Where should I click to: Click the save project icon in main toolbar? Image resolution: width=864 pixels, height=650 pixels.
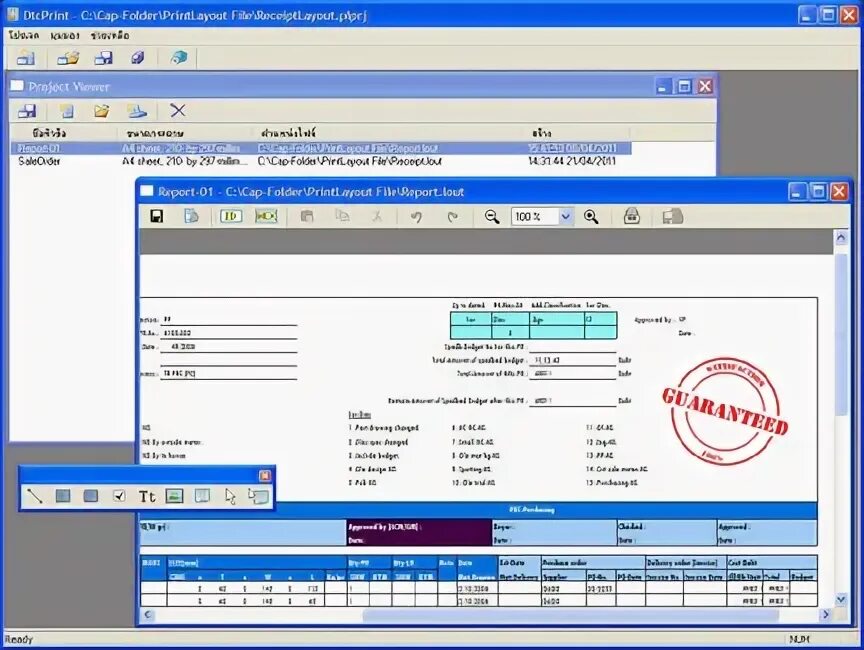[x=103, y=58]
